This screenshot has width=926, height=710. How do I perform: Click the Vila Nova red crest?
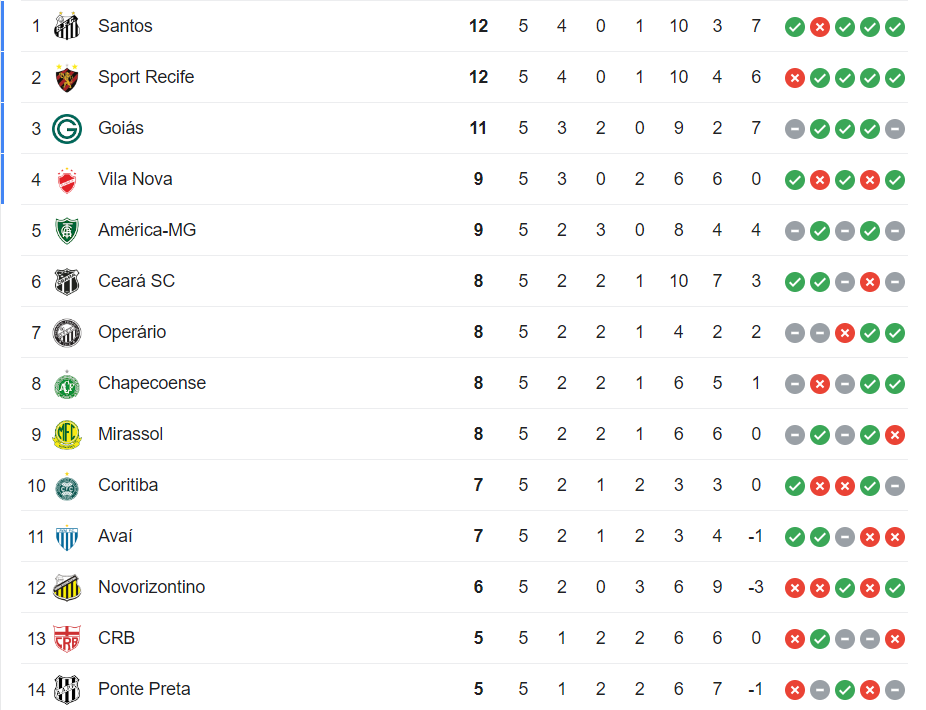click(67, 180)
